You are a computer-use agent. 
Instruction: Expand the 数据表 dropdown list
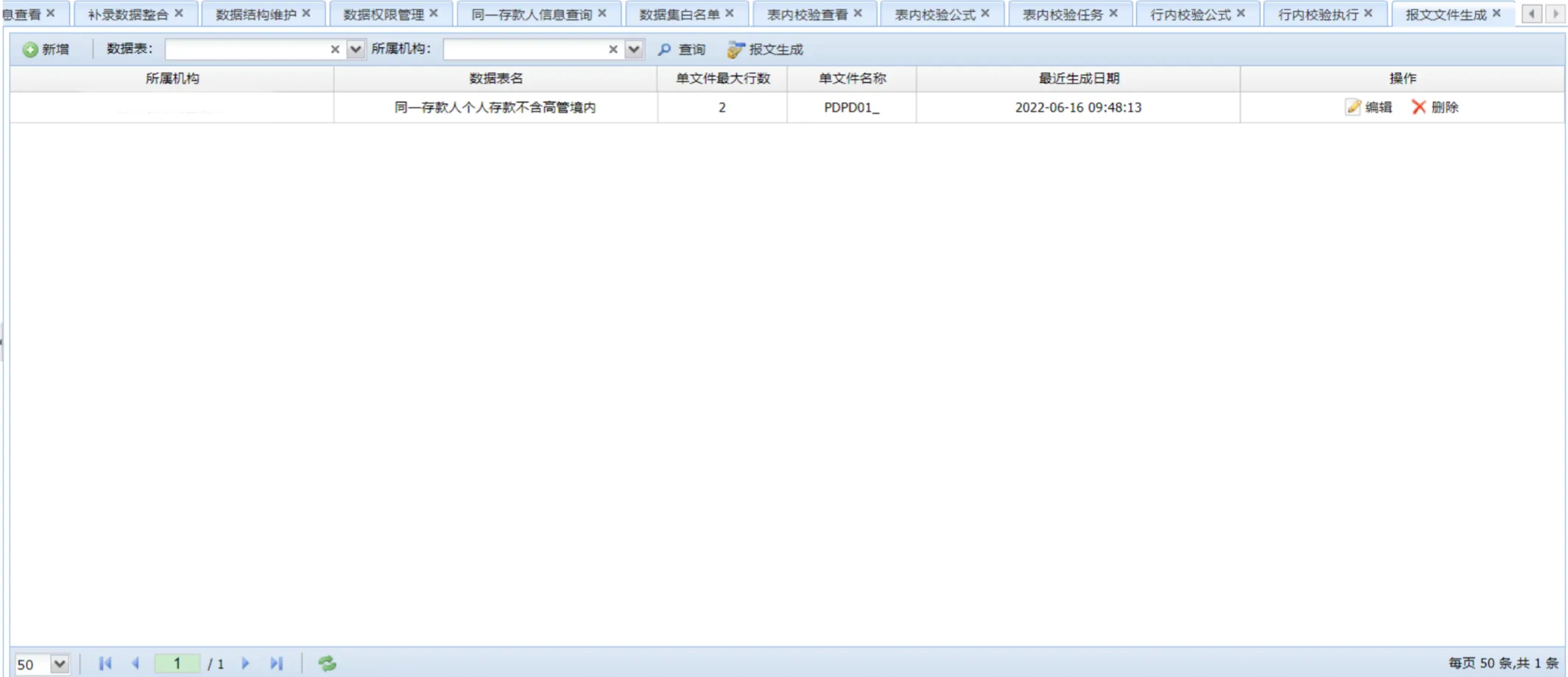(356, 49)
